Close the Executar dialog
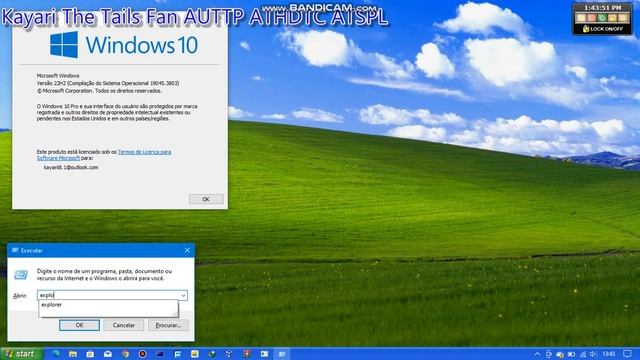This screenshot has height=360, width=640. [187, 250]
